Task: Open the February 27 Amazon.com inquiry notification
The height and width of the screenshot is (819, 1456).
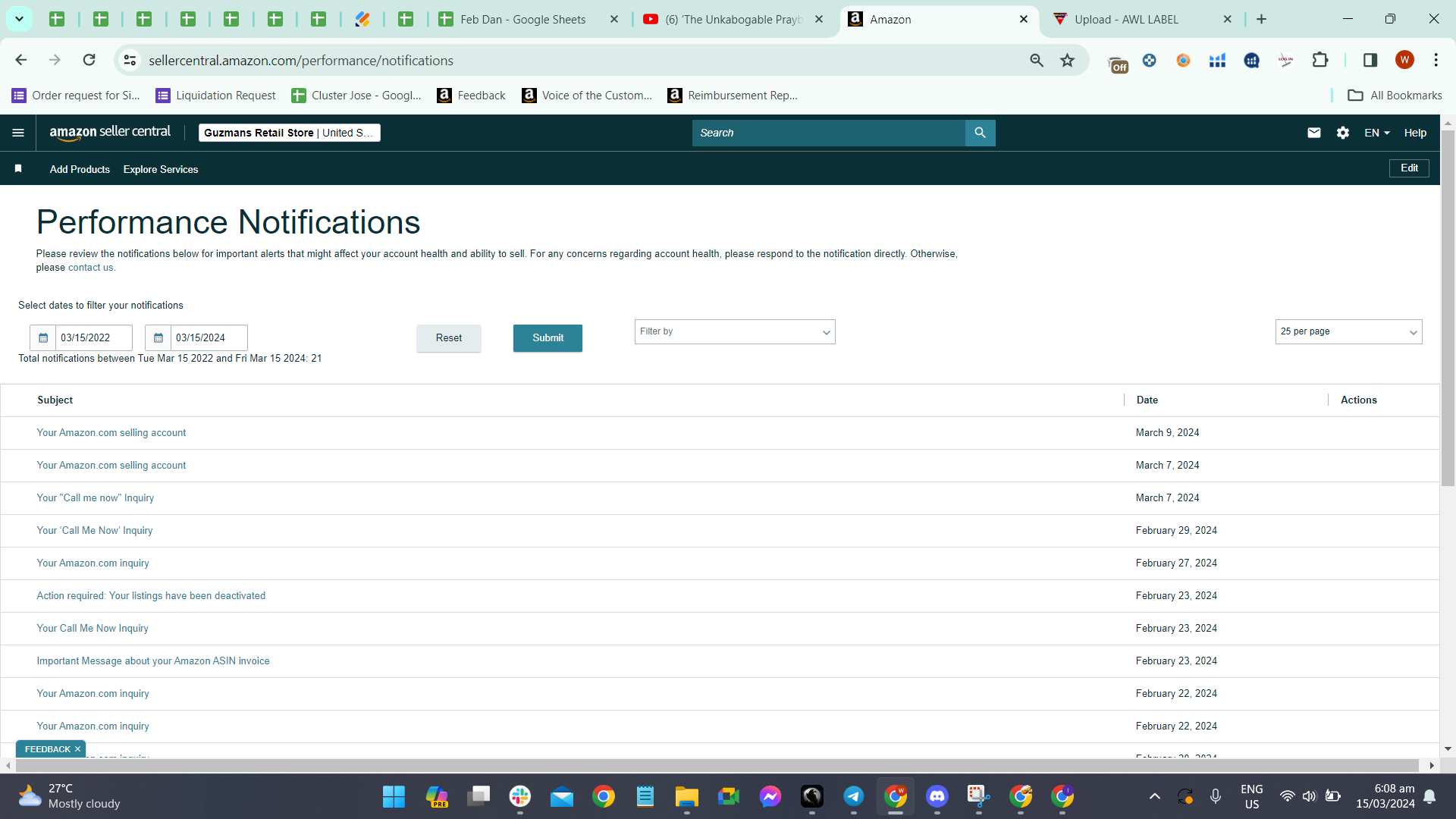Action: 93,563
